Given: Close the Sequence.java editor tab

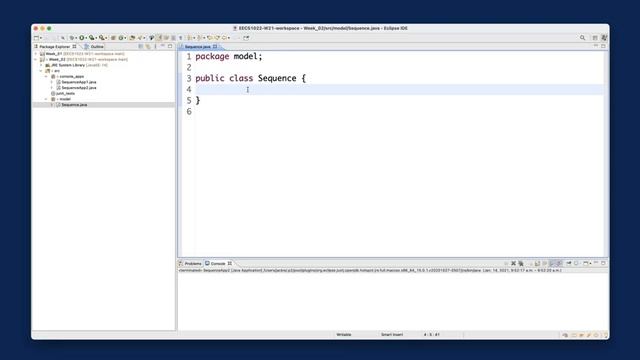Looking at the screenshot, I should 215,47.
